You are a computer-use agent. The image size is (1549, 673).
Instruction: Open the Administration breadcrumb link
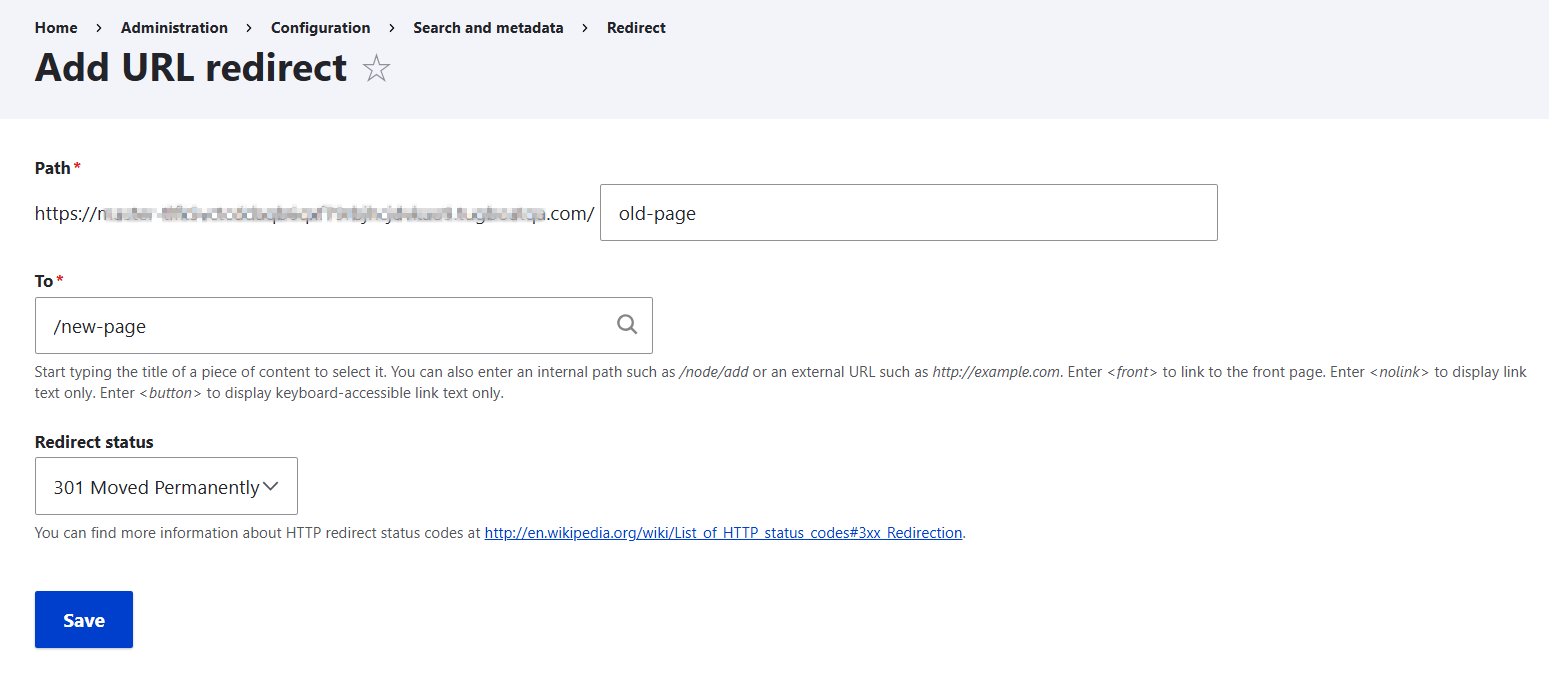coord(173,27)
